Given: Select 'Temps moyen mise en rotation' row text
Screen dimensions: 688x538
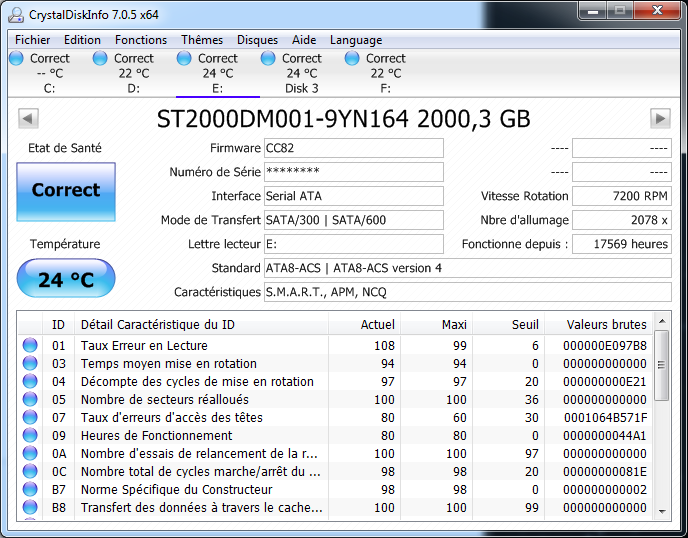Looking at the screenshot, I should [x=168, y=364].
